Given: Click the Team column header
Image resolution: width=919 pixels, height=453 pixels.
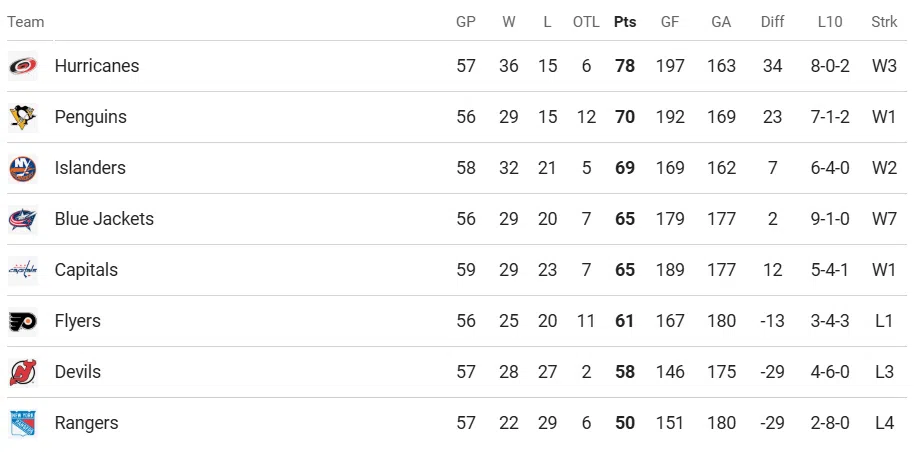Looking at the screenshot, I should tap(26, 22).
